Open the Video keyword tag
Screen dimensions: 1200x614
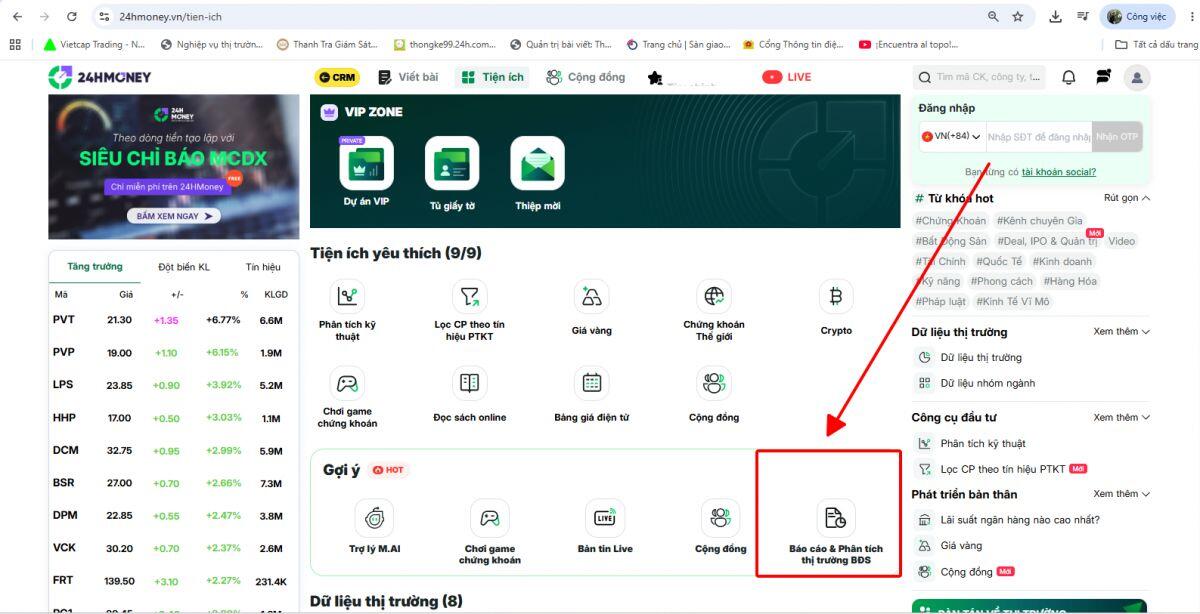tap(1121, 241)
